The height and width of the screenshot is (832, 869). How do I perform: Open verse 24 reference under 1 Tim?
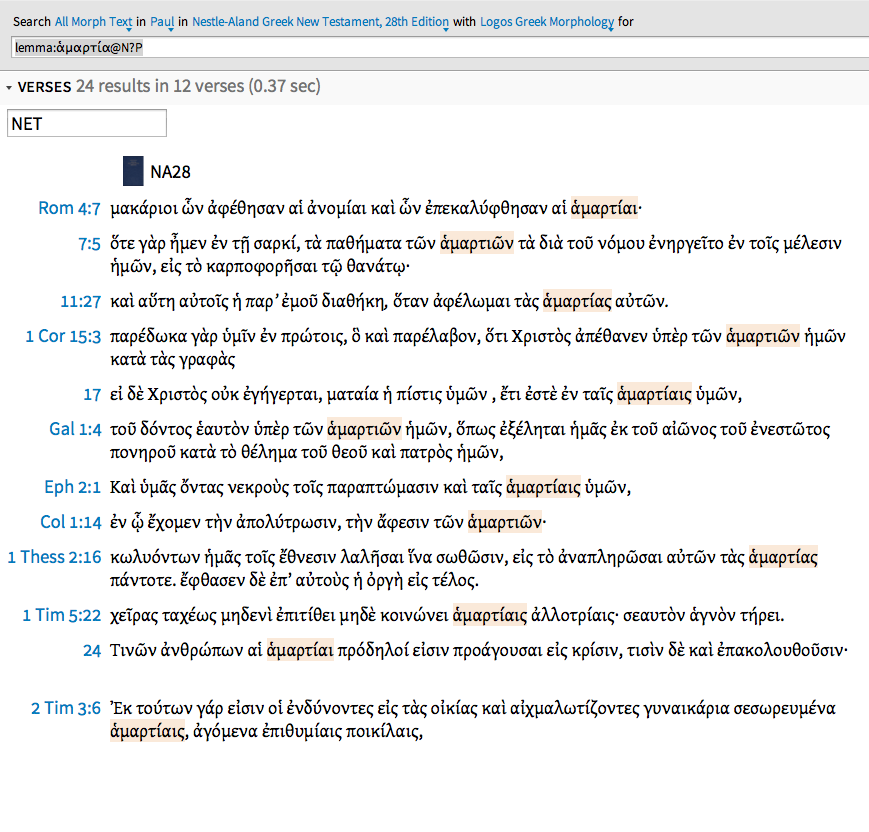(92, 651)
